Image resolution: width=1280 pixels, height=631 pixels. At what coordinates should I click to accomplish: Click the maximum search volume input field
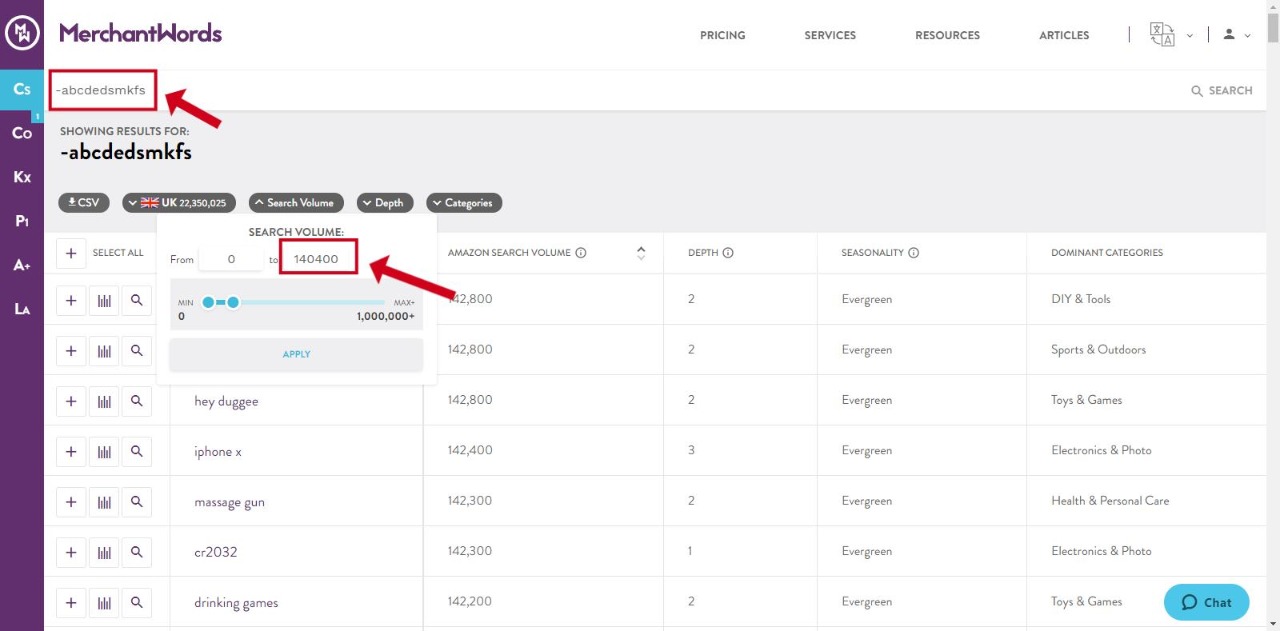click(x=318, y=259)
